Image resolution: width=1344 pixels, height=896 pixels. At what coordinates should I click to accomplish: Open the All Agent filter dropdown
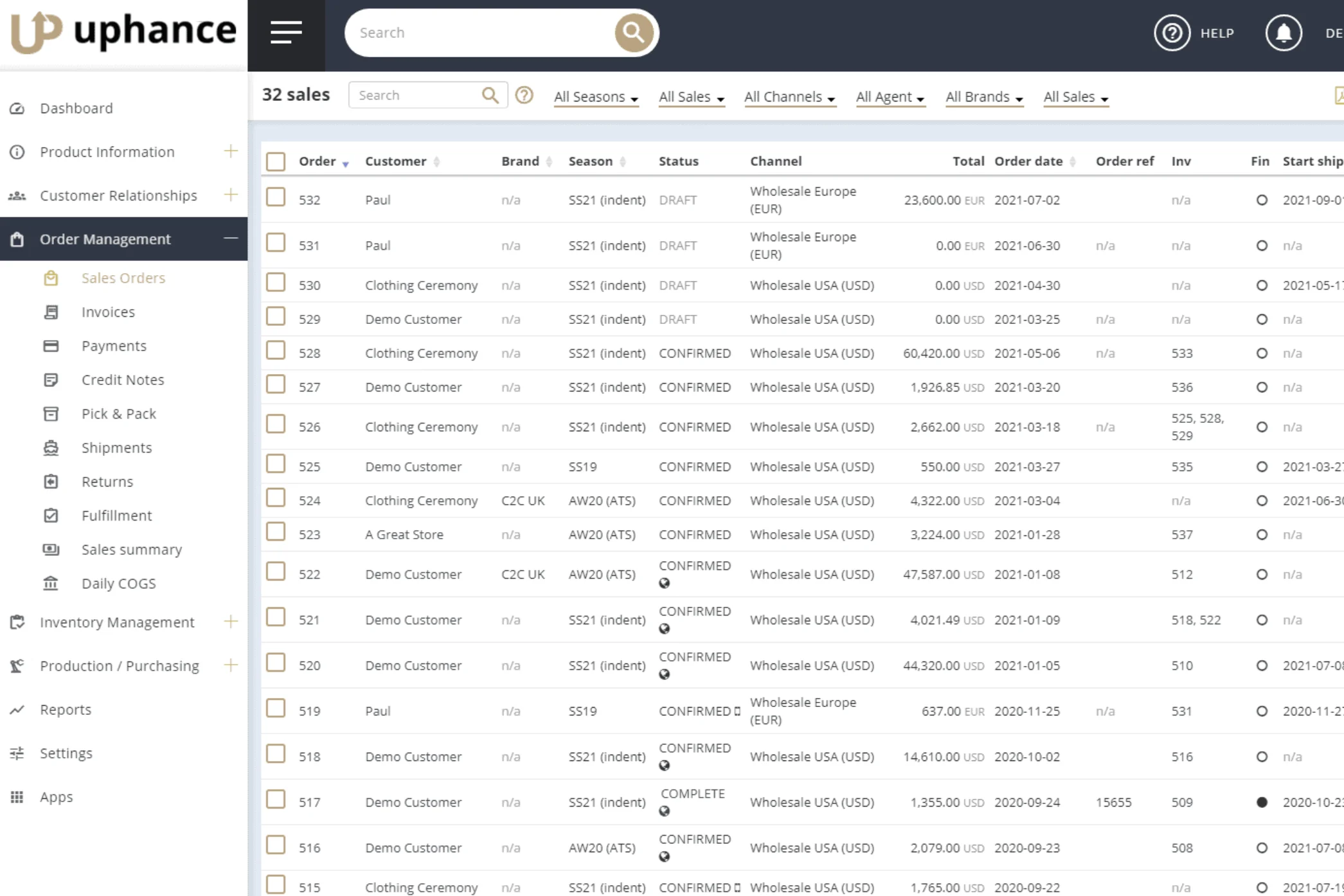(x=890, y=97)
